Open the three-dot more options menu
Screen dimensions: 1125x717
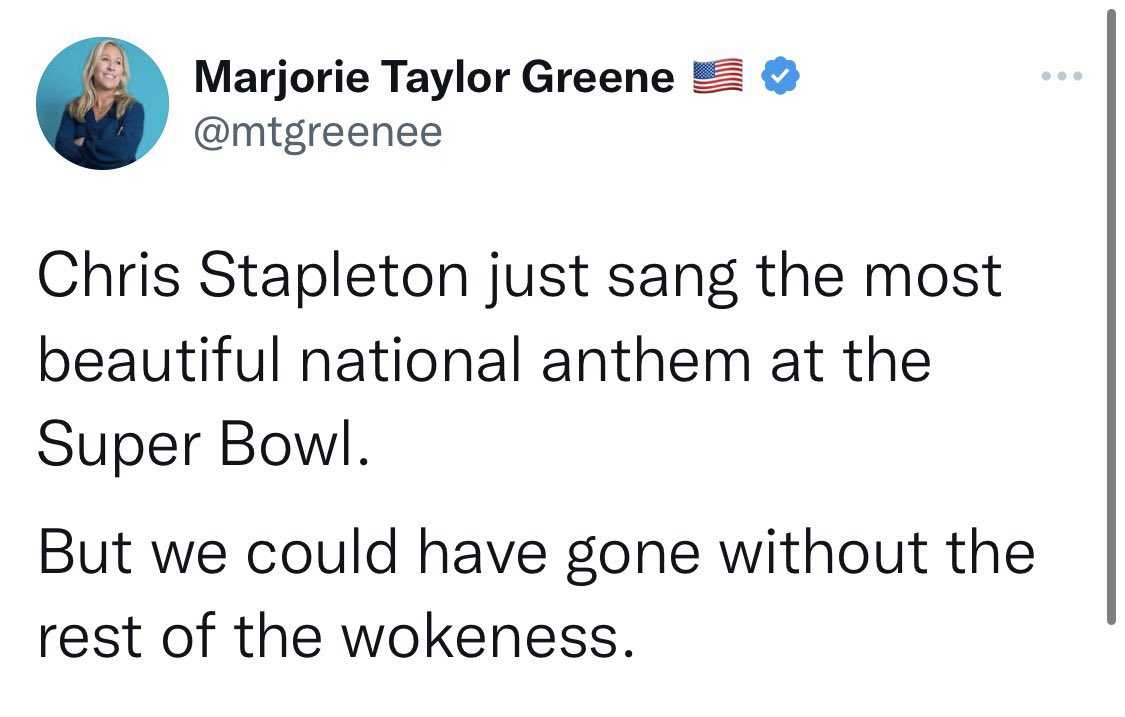point(1062,75)
